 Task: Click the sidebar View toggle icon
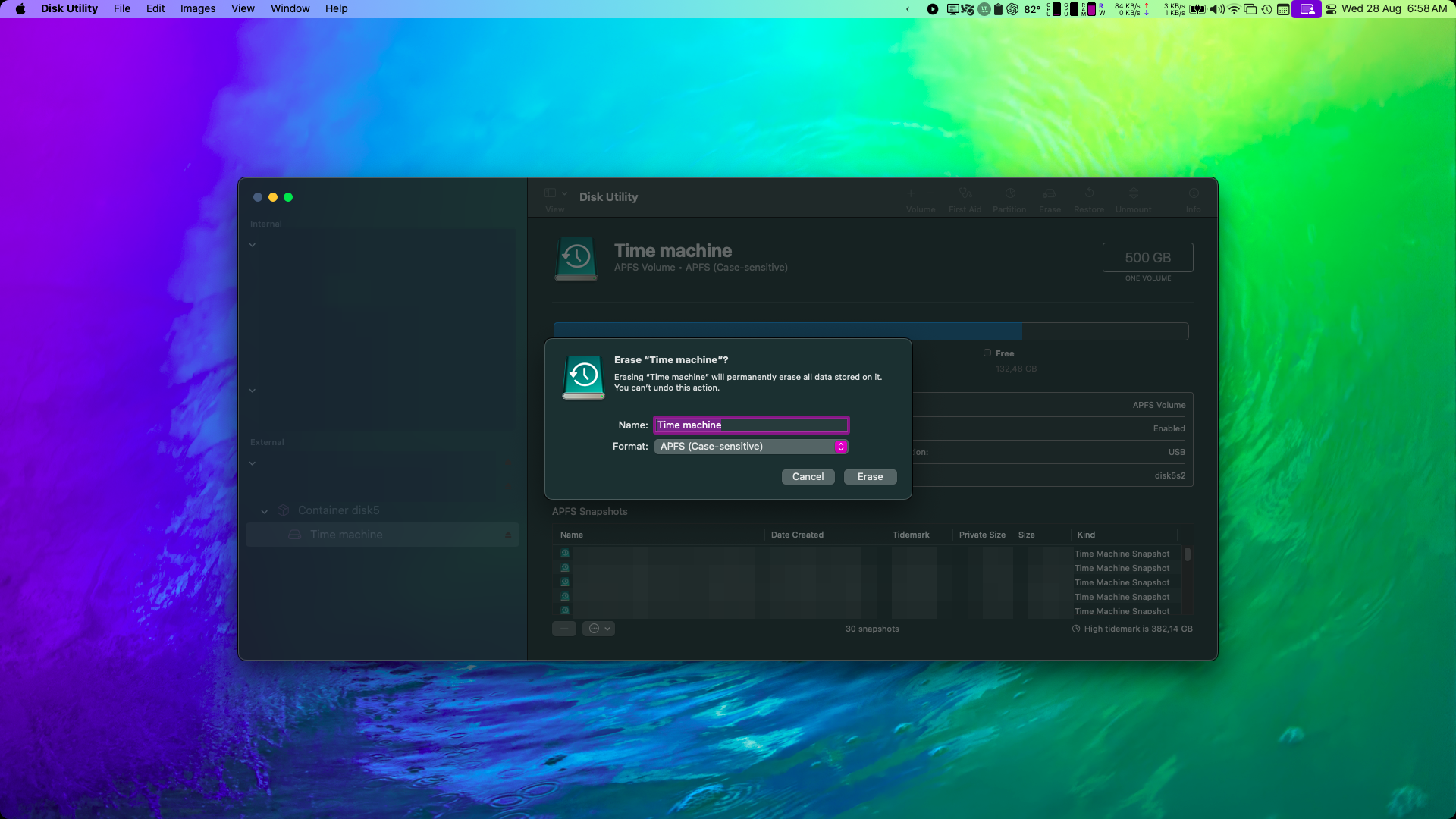[551, 193]
